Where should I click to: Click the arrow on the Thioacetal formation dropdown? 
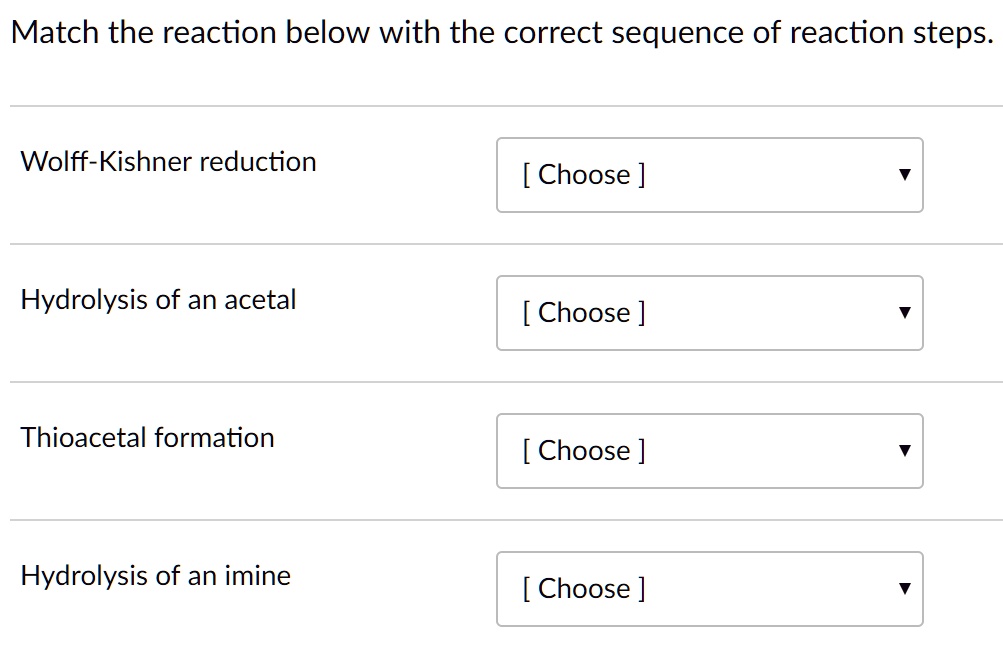903,451
